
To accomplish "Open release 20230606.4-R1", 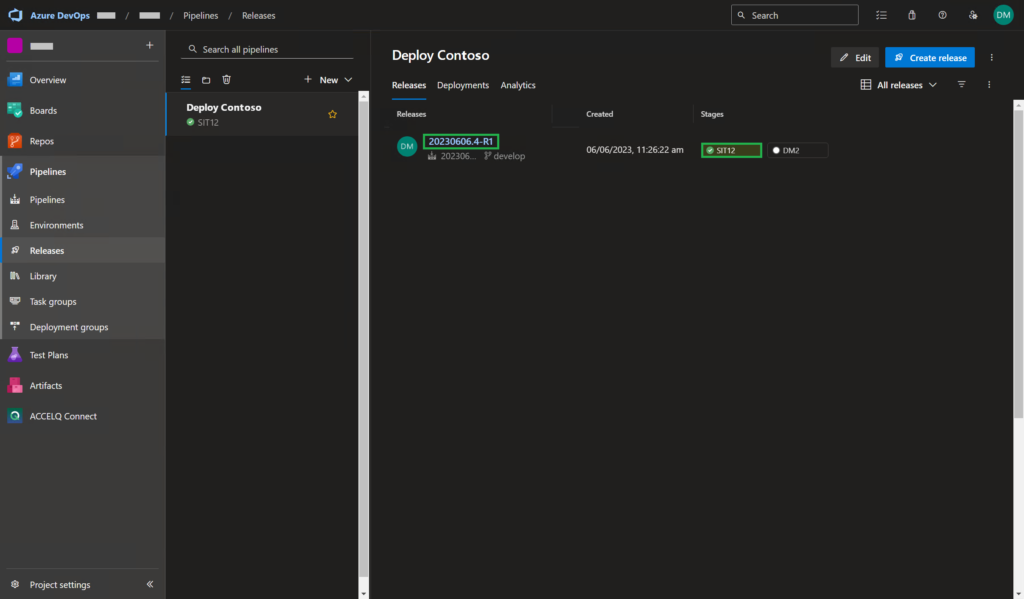I will (x=460, y=141).
